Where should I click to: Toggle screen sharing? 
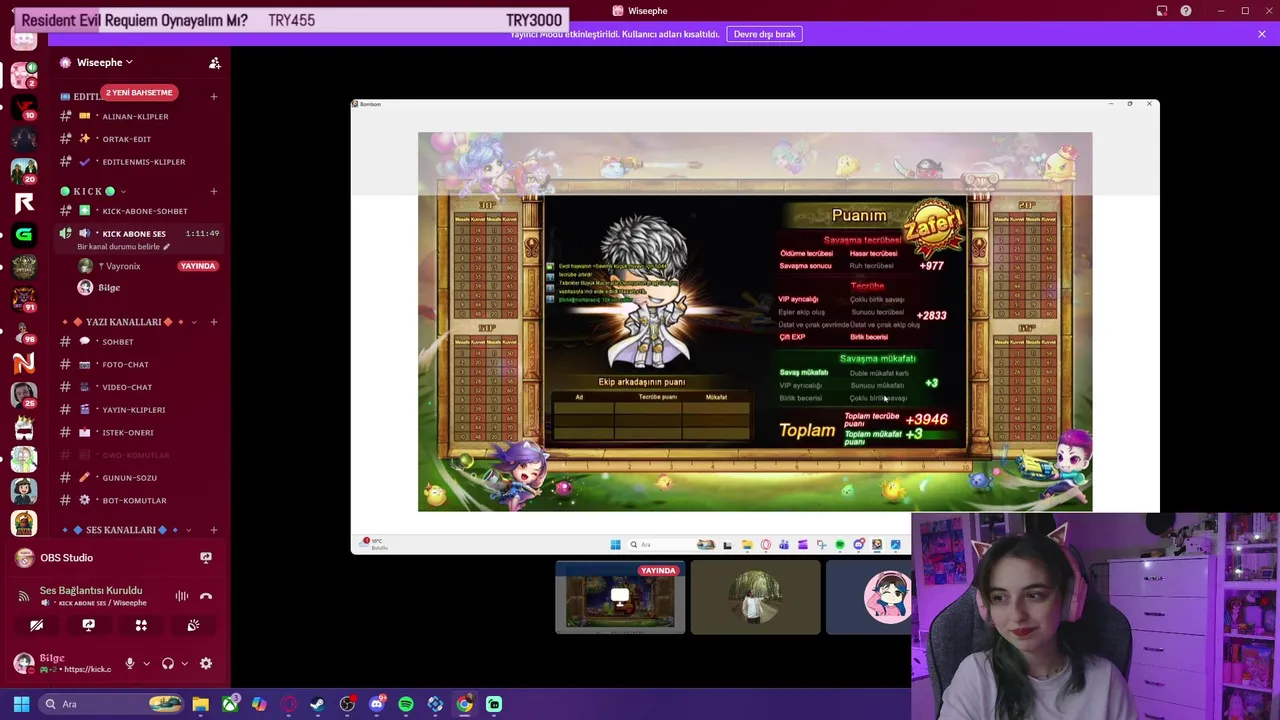88,625
